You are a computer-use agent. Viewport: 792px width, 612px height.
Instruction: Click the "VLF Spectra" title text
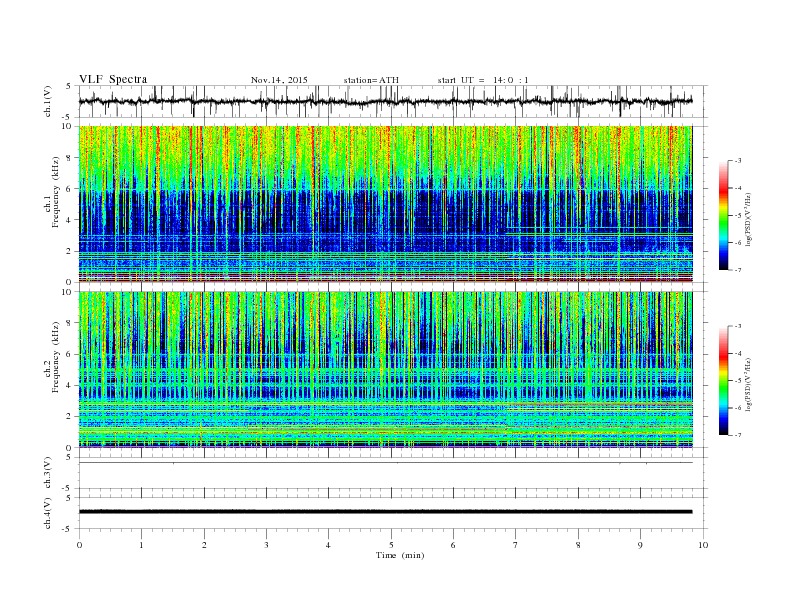pyautogui.click(x=113, y=79)
